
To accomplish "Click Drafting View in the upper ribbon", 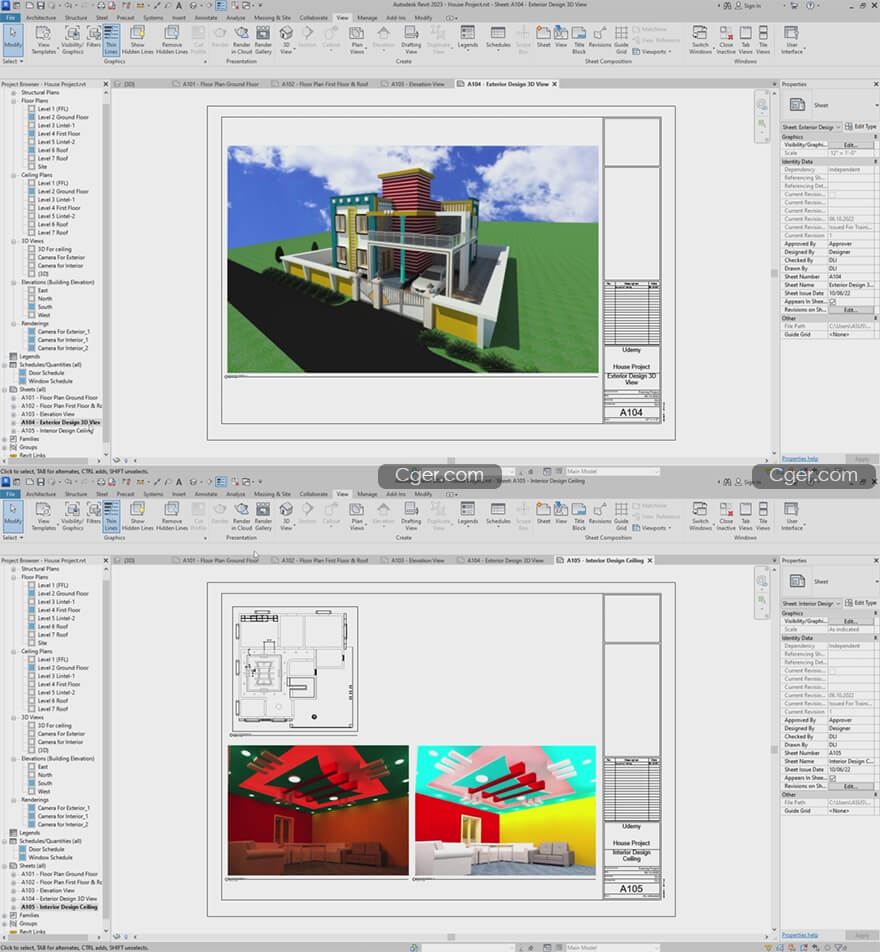I will [411, 40].
